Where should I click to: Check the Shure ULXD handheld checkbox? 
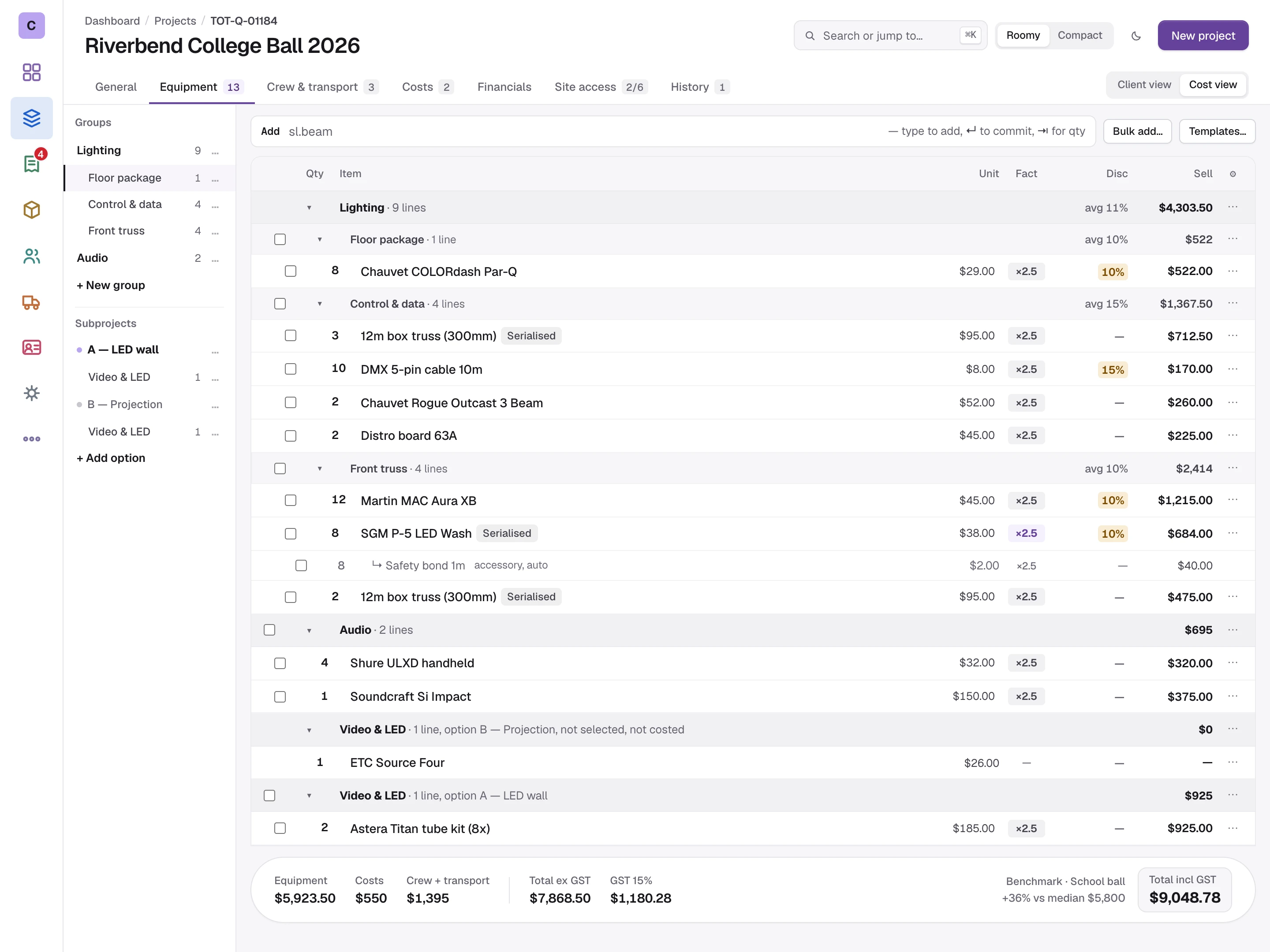(x=280, y=663)
